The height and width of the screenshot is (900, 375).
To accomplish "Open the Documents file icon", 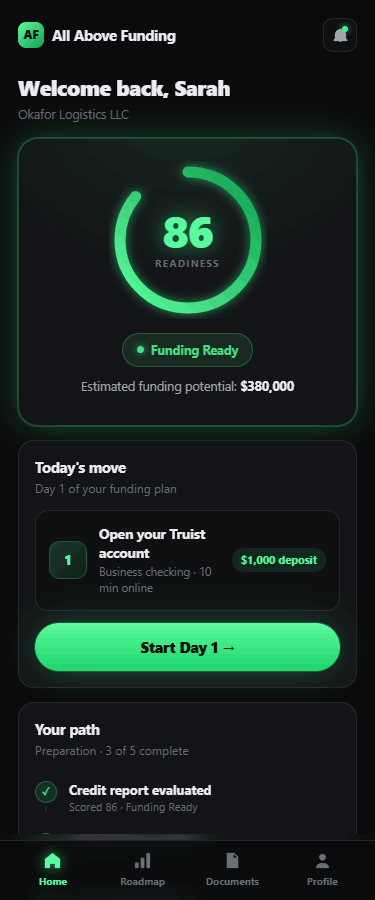I will tap(232, 860).
